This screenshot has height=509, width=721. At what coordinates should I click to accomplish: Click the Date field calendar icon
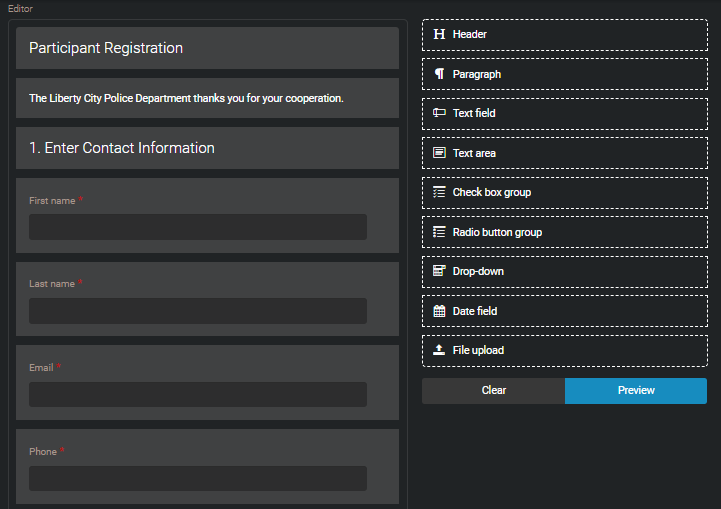tap(439, 311)
